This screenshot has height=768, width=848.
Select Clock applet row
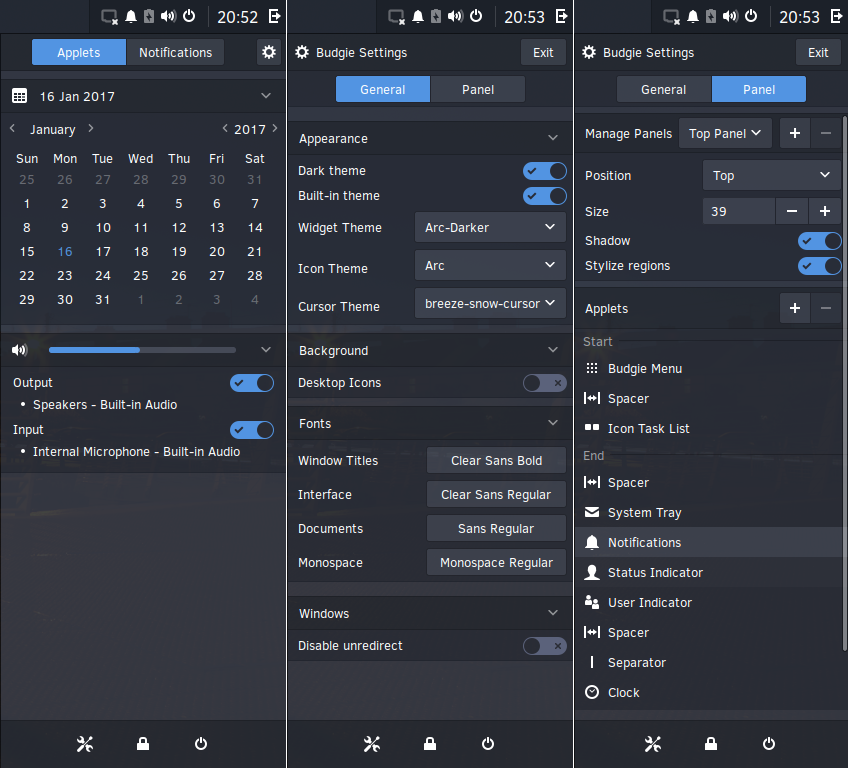[710, 692]
